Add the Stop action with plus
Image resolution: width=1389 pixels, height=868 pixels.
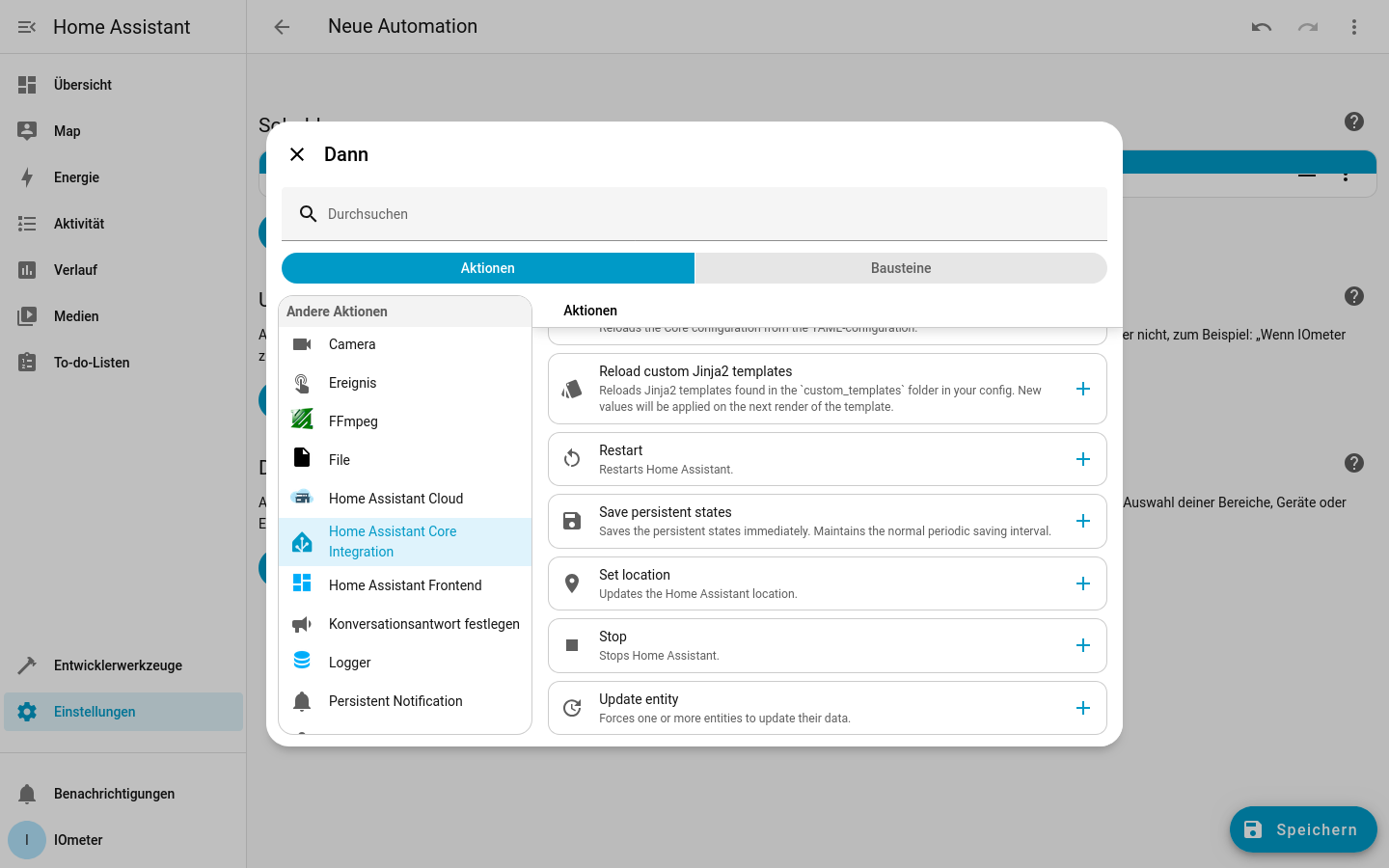click(1083, 645)
